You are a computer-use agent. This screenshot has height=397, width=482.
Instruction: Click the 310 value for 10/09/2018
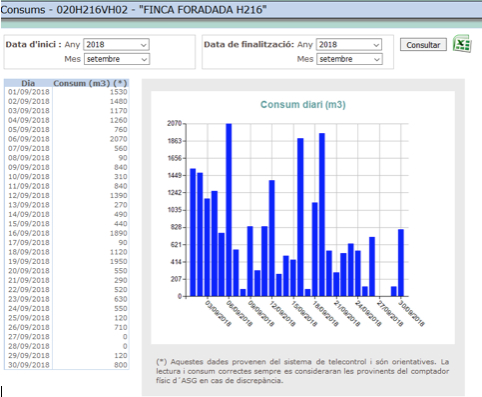point(121,177)
